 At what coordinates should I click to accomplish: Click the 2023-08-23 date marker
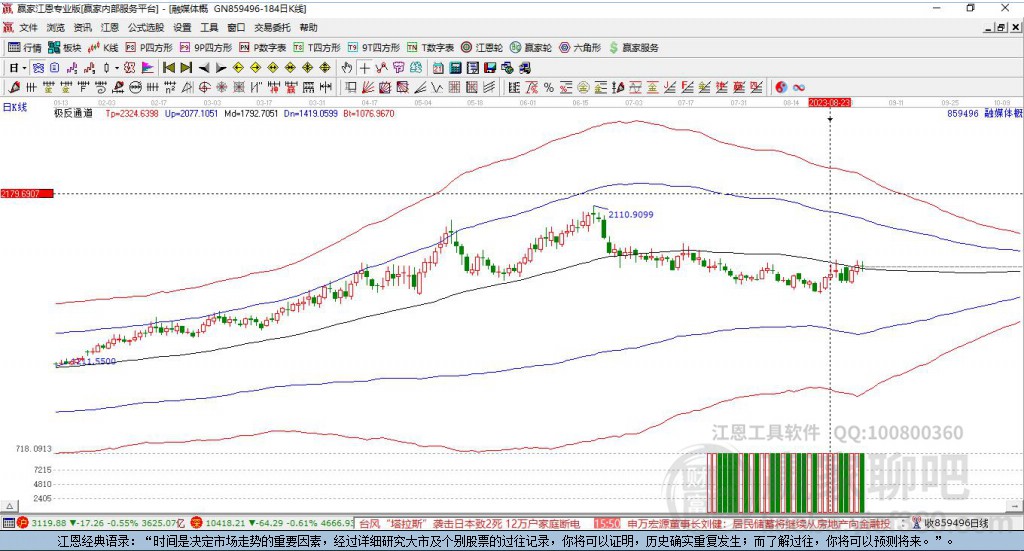tap(829, 103)
